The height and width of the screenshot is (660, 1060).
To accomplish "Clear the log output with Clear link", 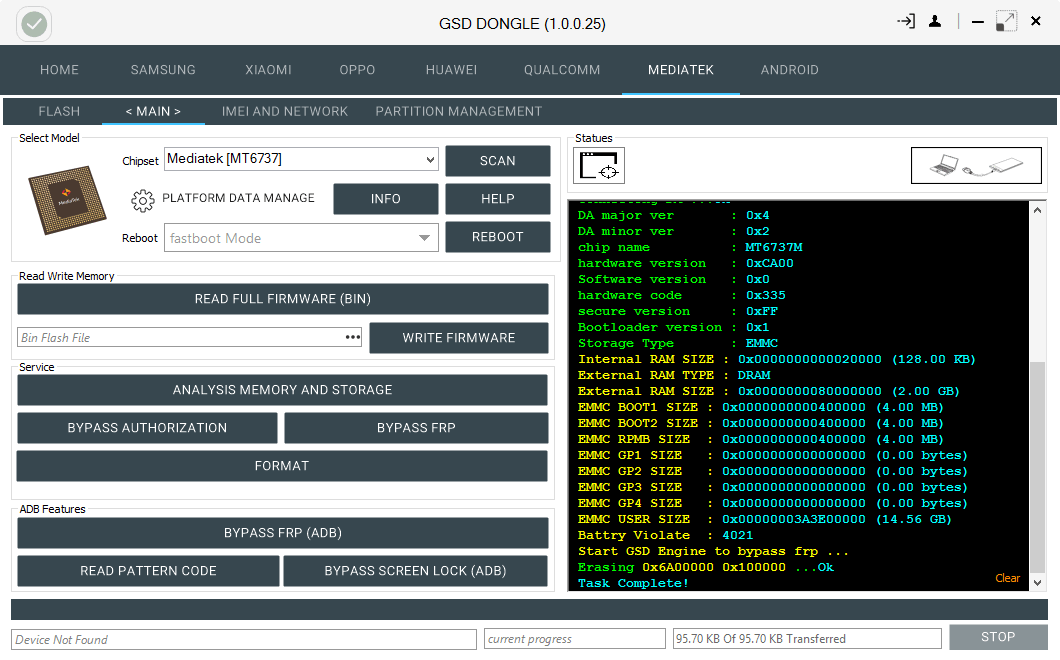I will 1007,578.
